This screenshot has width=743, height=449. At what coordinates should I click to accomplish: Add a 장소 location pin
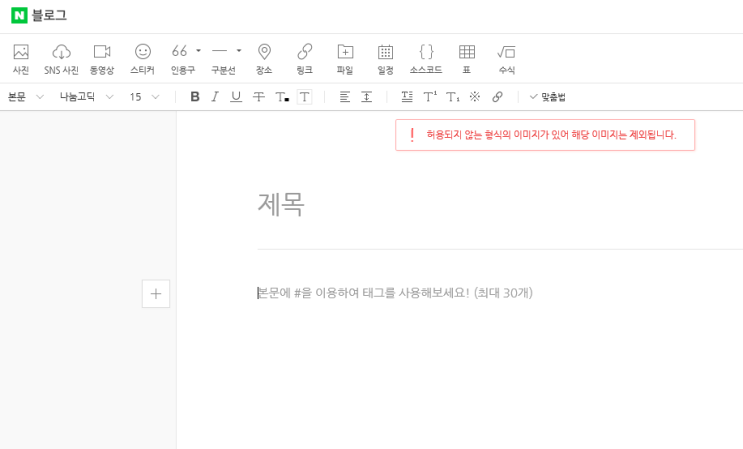pos(264,59)
